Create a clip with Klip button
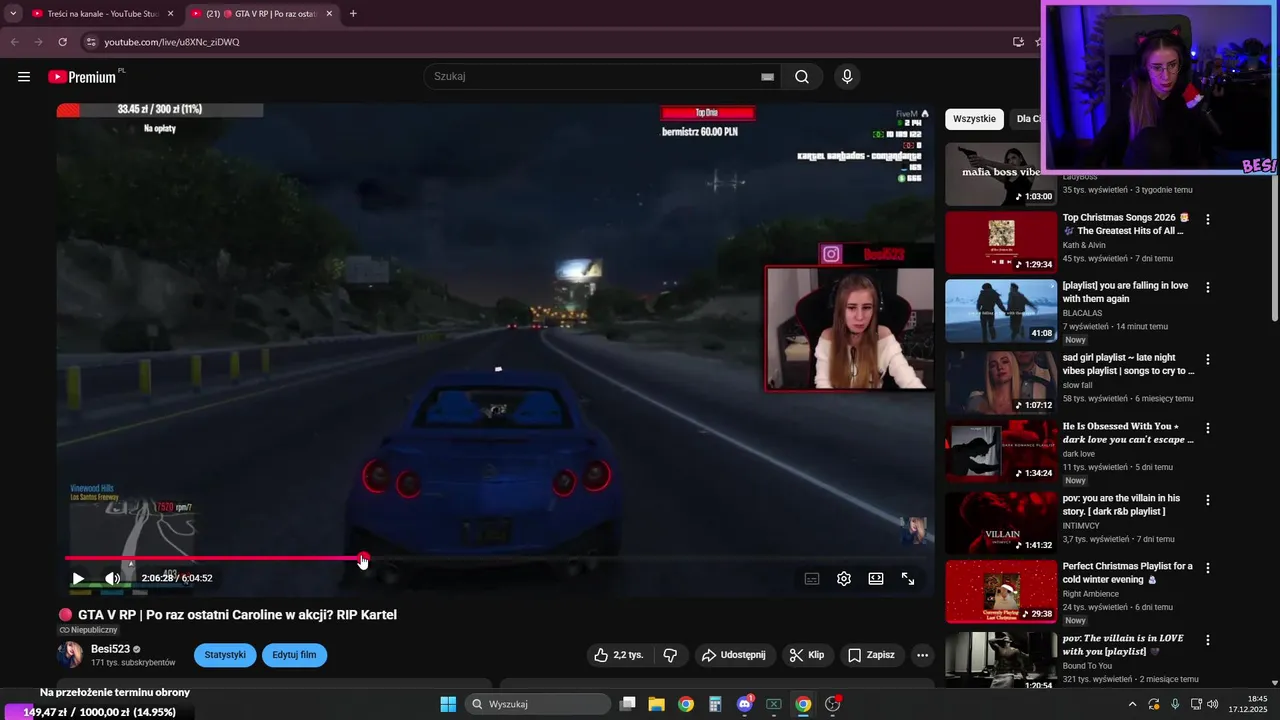 tap(806, 655)
